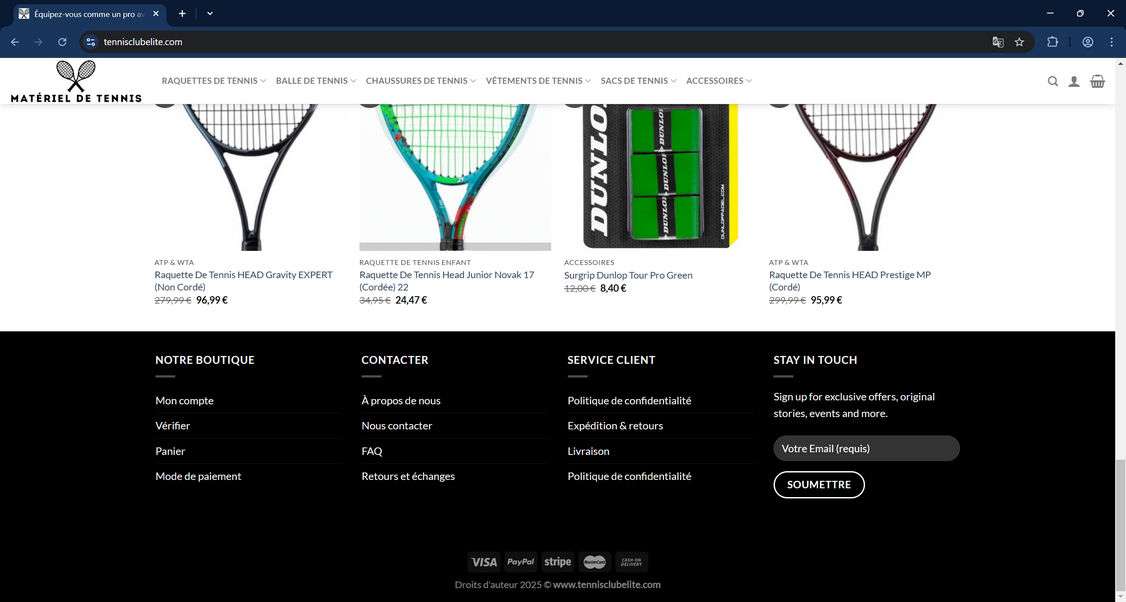Click the Cash on Delivery payment icon
Screen dimensions: 1126x602
tap(631, 562)
